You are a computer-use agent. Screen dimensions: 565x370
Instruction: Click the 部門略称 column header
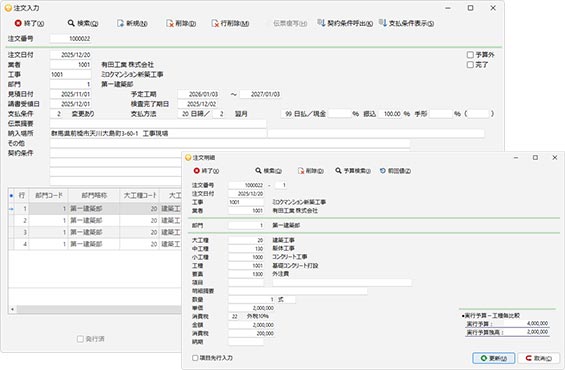pyautogui.click(x=94, y=196)
